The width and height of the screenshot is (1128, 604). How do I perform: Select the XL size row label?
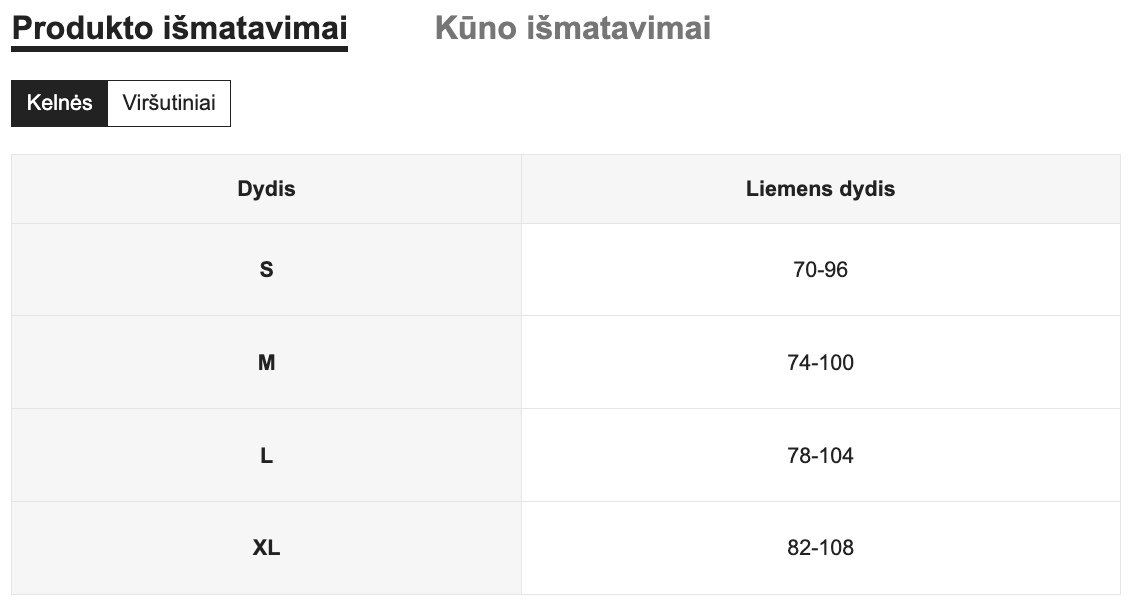coord(266,548)
